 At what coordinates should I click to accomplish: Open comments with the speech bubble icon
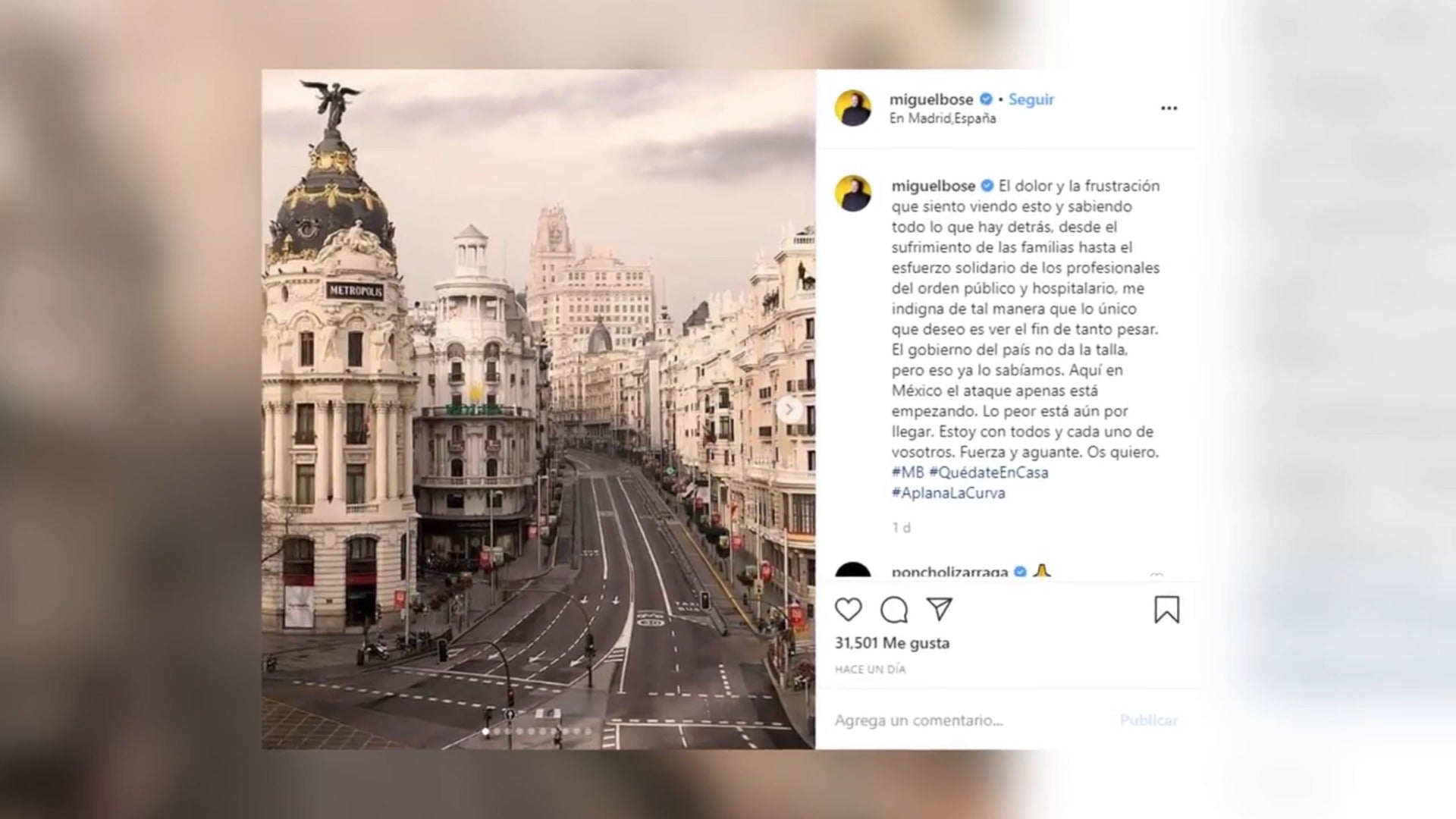[894, 610]
